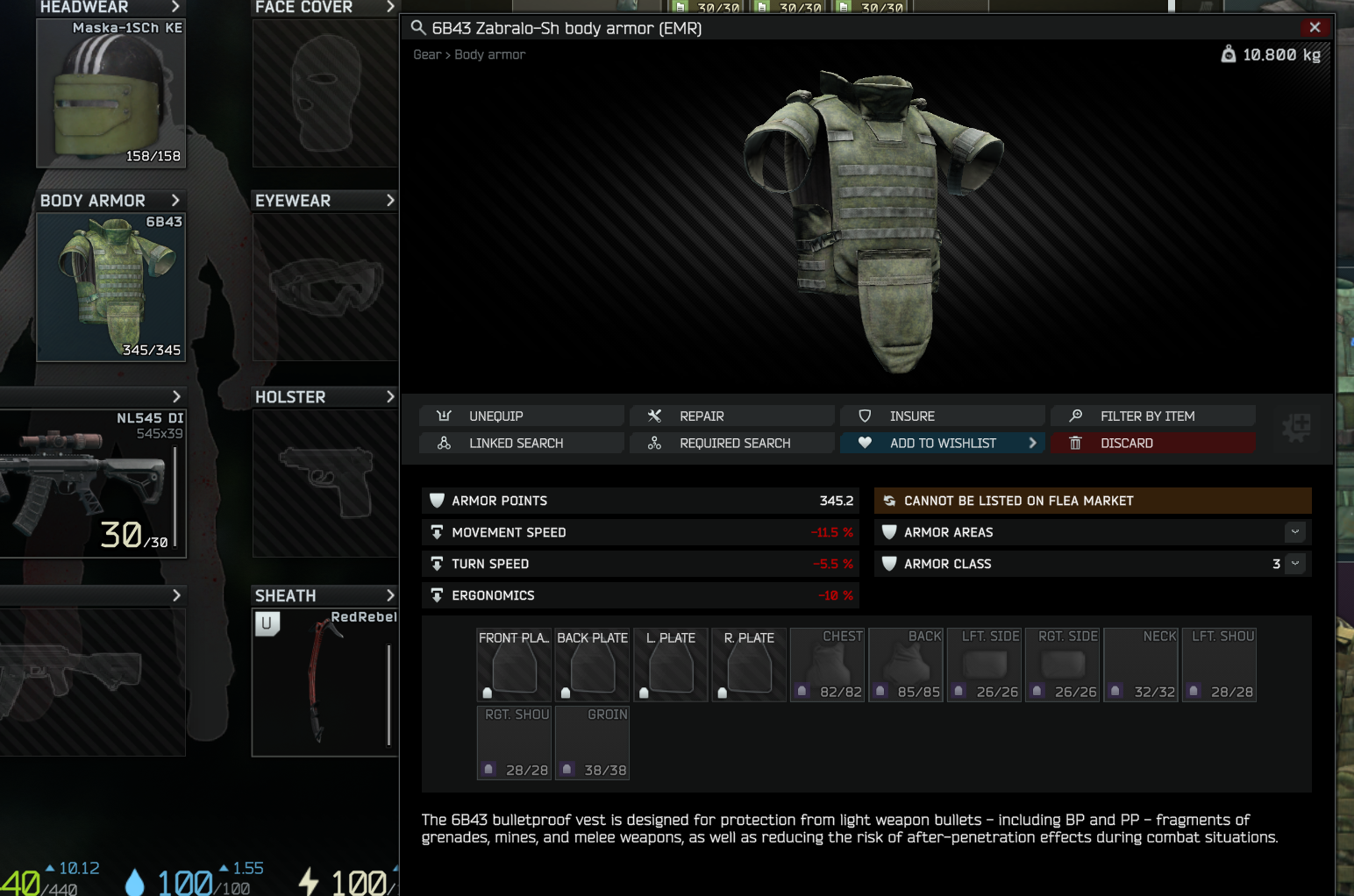Screen dimensions: 1354x896
Task: Click the Add to Wishlist button
Action: [943, 443]
